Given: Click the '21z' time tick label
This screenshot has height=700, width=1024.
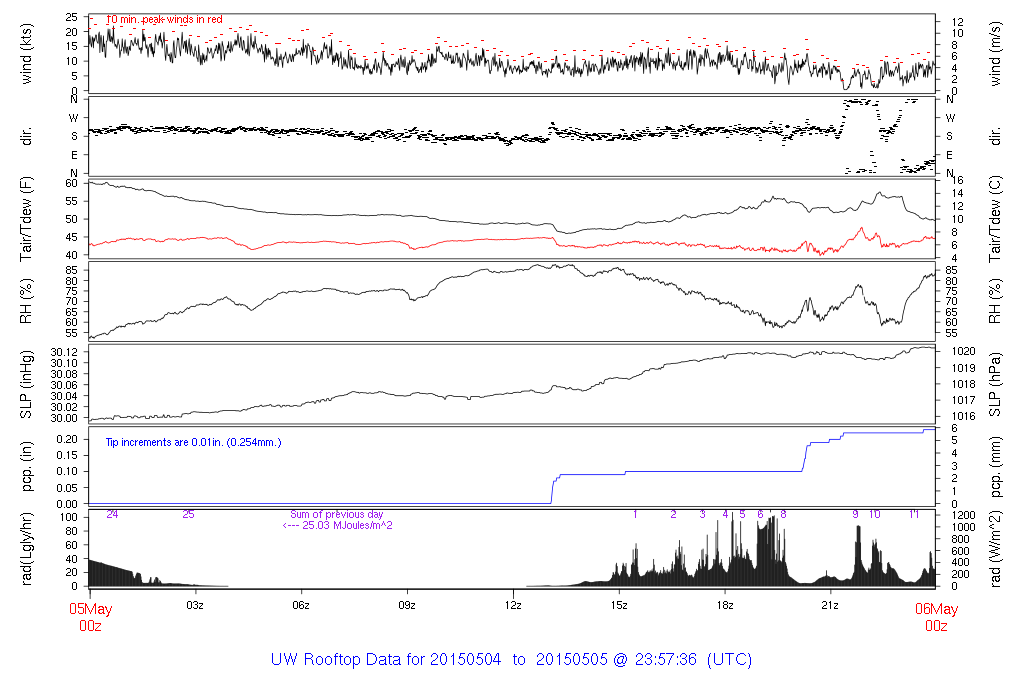Looking at the screenshot, I should 830,605.
